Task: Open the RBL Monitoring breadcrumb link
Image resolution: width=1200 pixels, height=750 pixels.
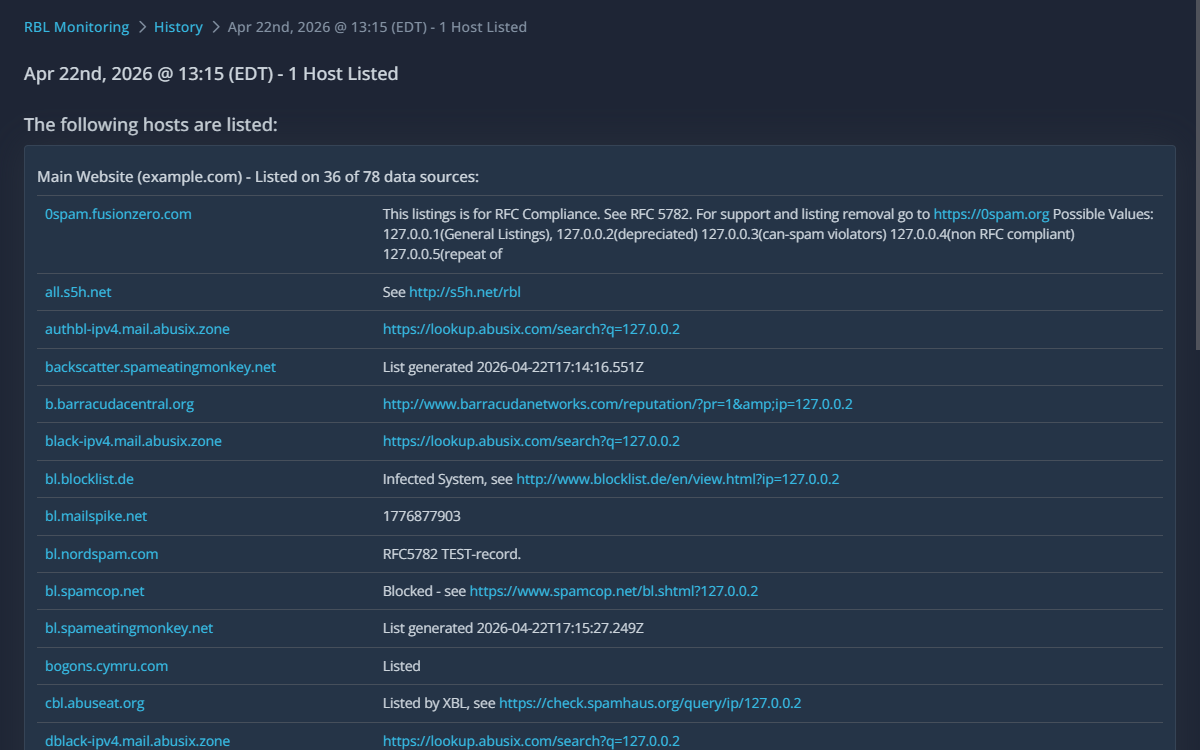Action: click(x=76, y=27)
